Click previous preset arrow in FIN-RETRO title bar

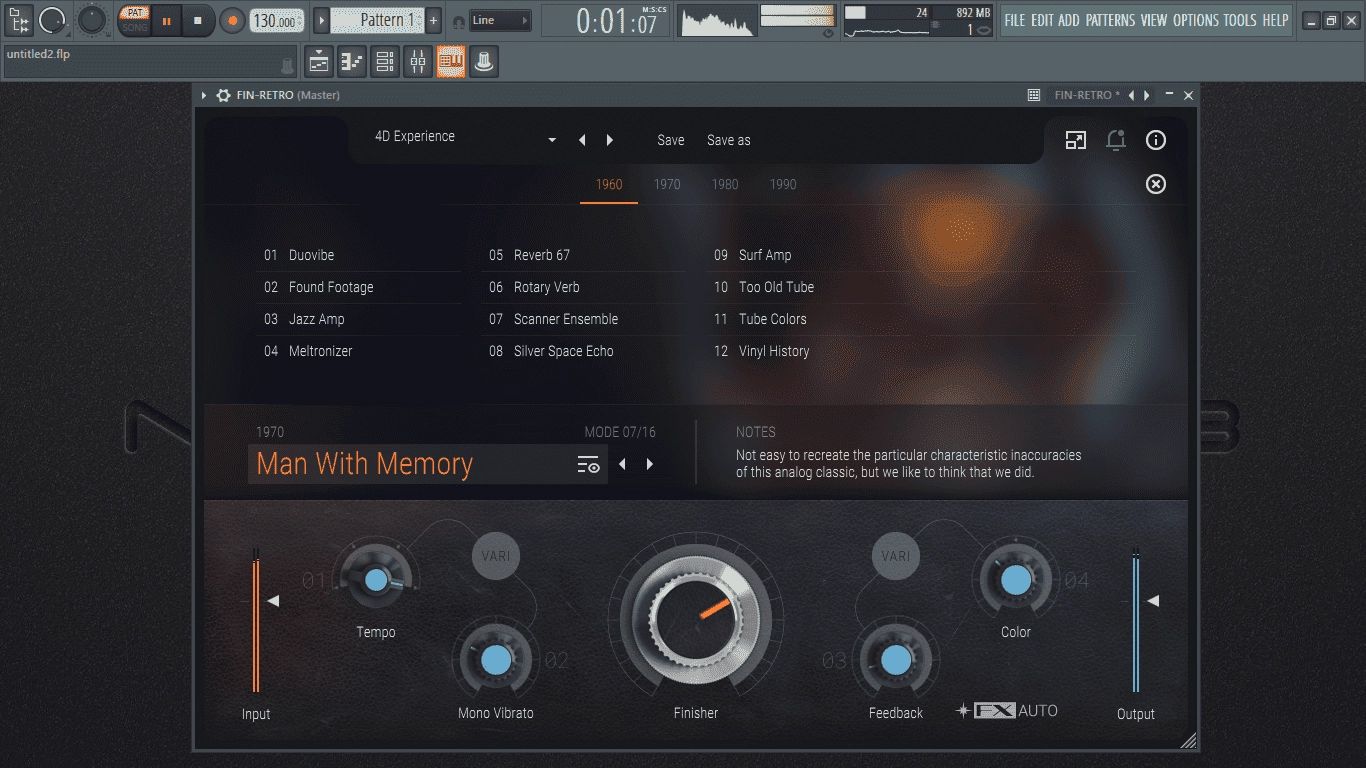tap(1131, 95)
